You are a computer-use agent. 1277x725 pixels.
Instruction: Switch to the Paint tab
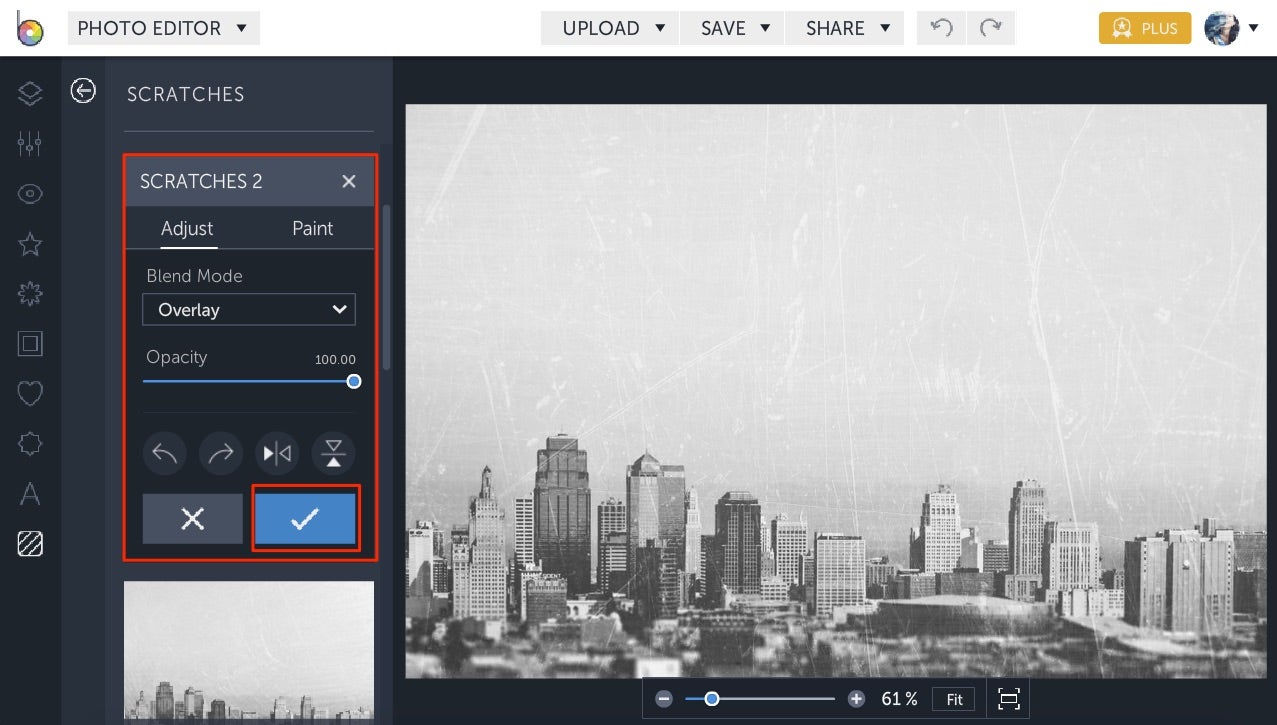coord(312,228)
